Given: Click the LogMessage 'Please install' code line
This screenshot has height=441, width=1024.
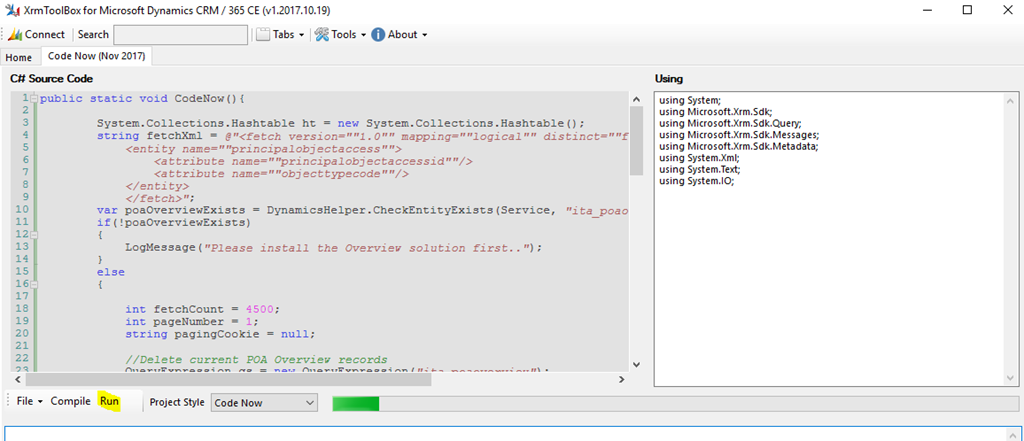Looking at the screenshot, I should [x=334, y=248].
